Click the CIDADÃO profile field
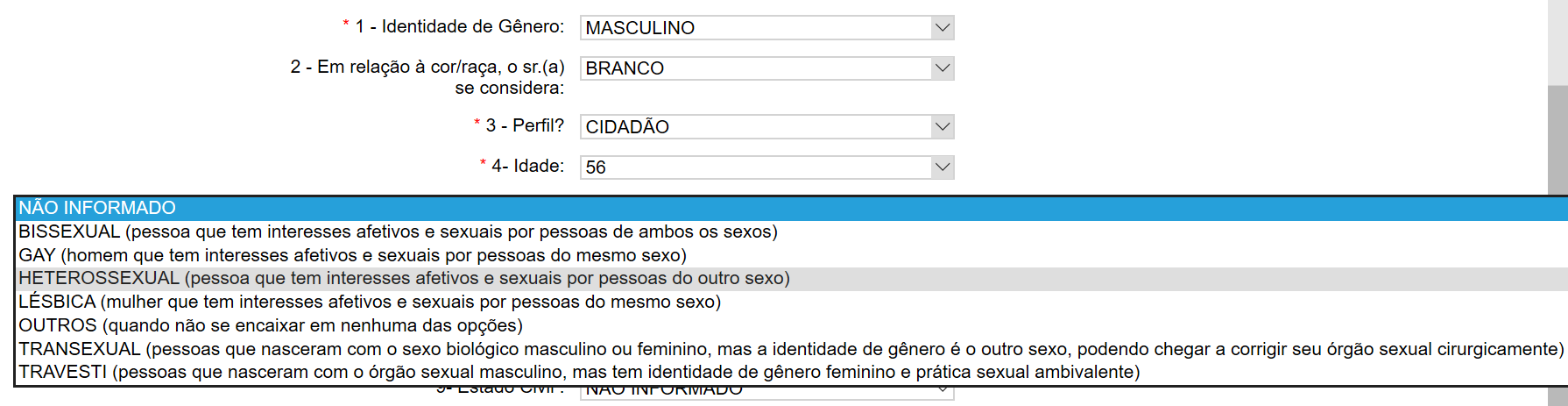This screenshot has height=406, width=1568. point(755,127)
